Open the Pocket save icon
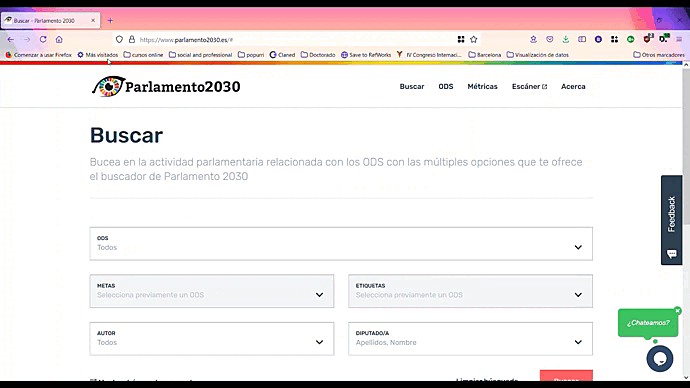 point(550,39)
